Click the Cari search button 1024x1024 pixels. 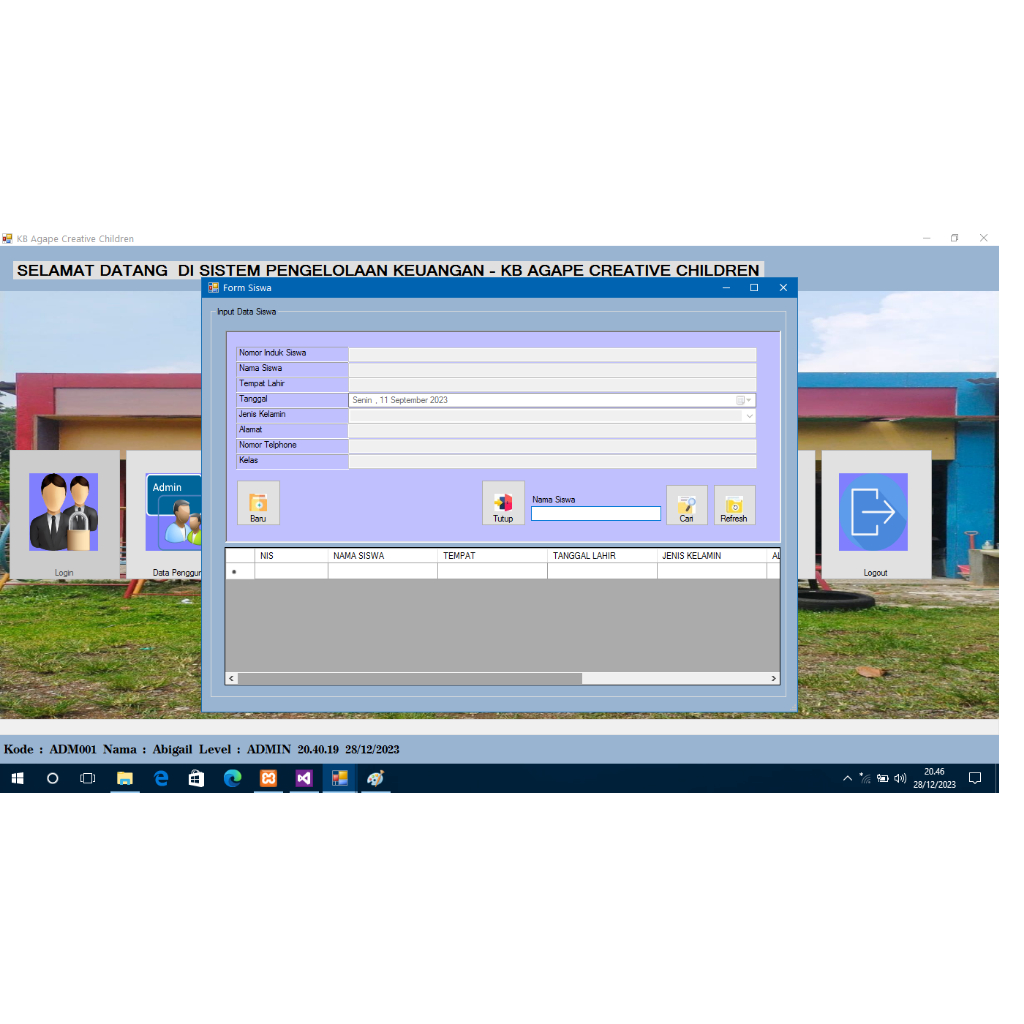click(686, 504)
